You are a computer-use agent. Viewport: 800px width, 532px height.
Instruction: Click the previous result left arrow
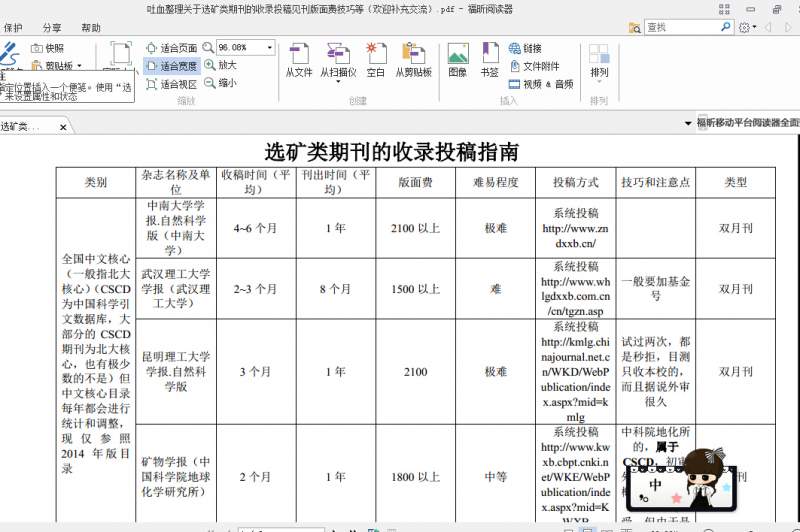pos(768,28)
